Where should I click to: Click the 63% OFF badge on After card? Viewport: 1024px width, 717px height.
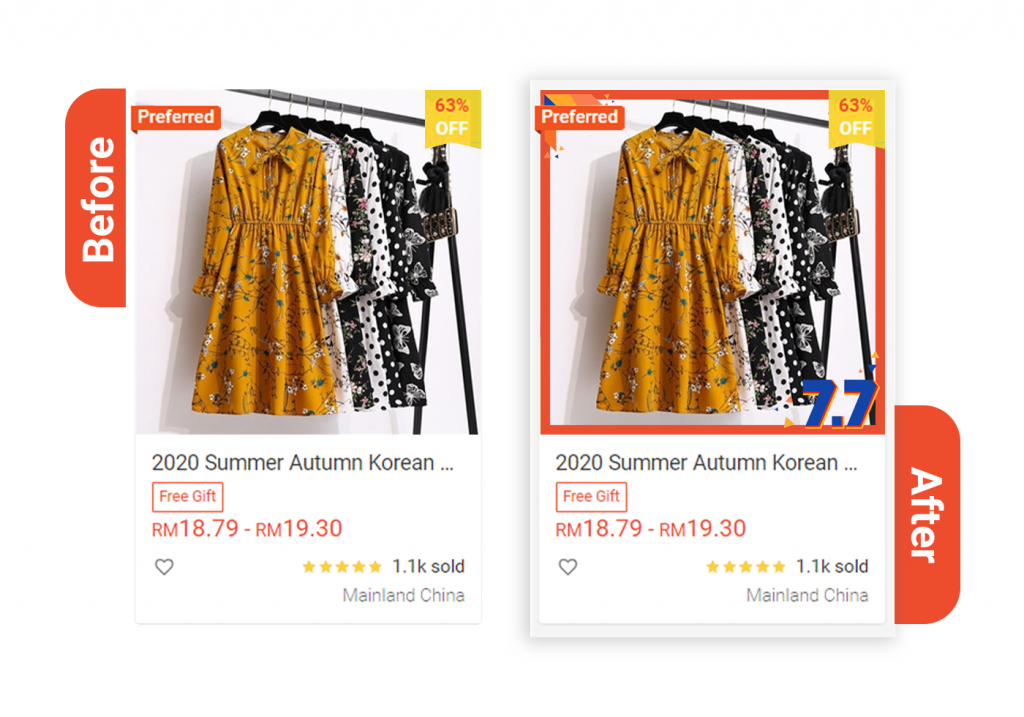856,118
